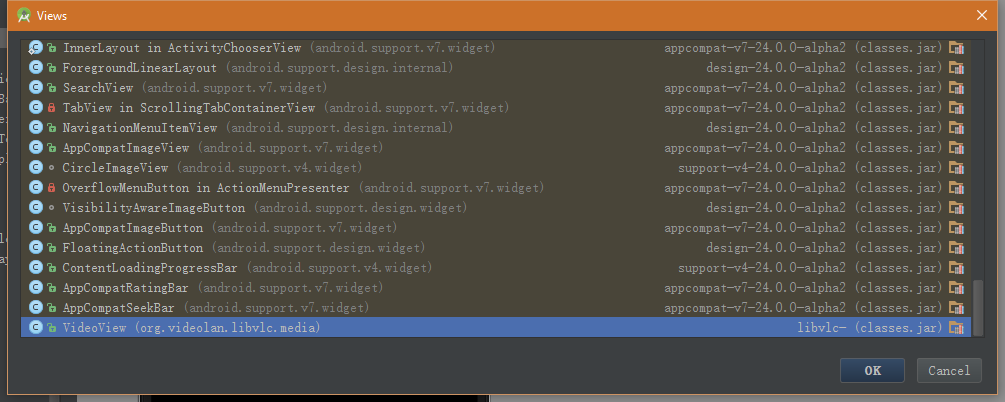Click the Android Studio icon in title bar
Screen dimensions: 1005x402
(24, 15)
